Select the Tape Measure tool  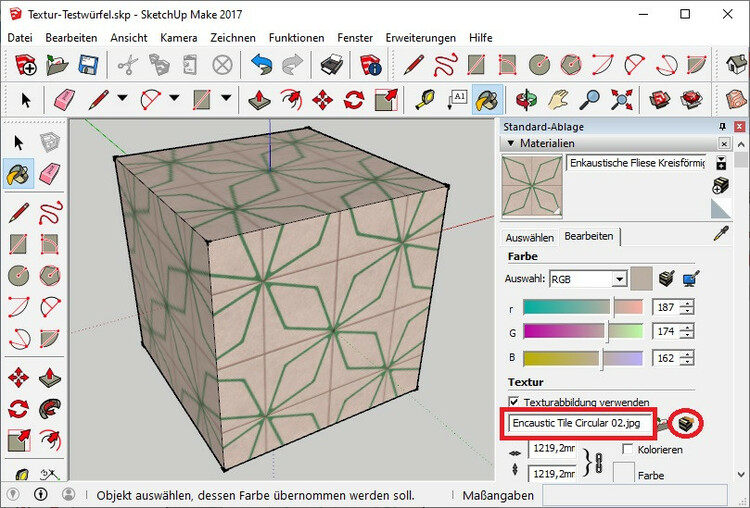pyautogui.click(x=425, y=100)
